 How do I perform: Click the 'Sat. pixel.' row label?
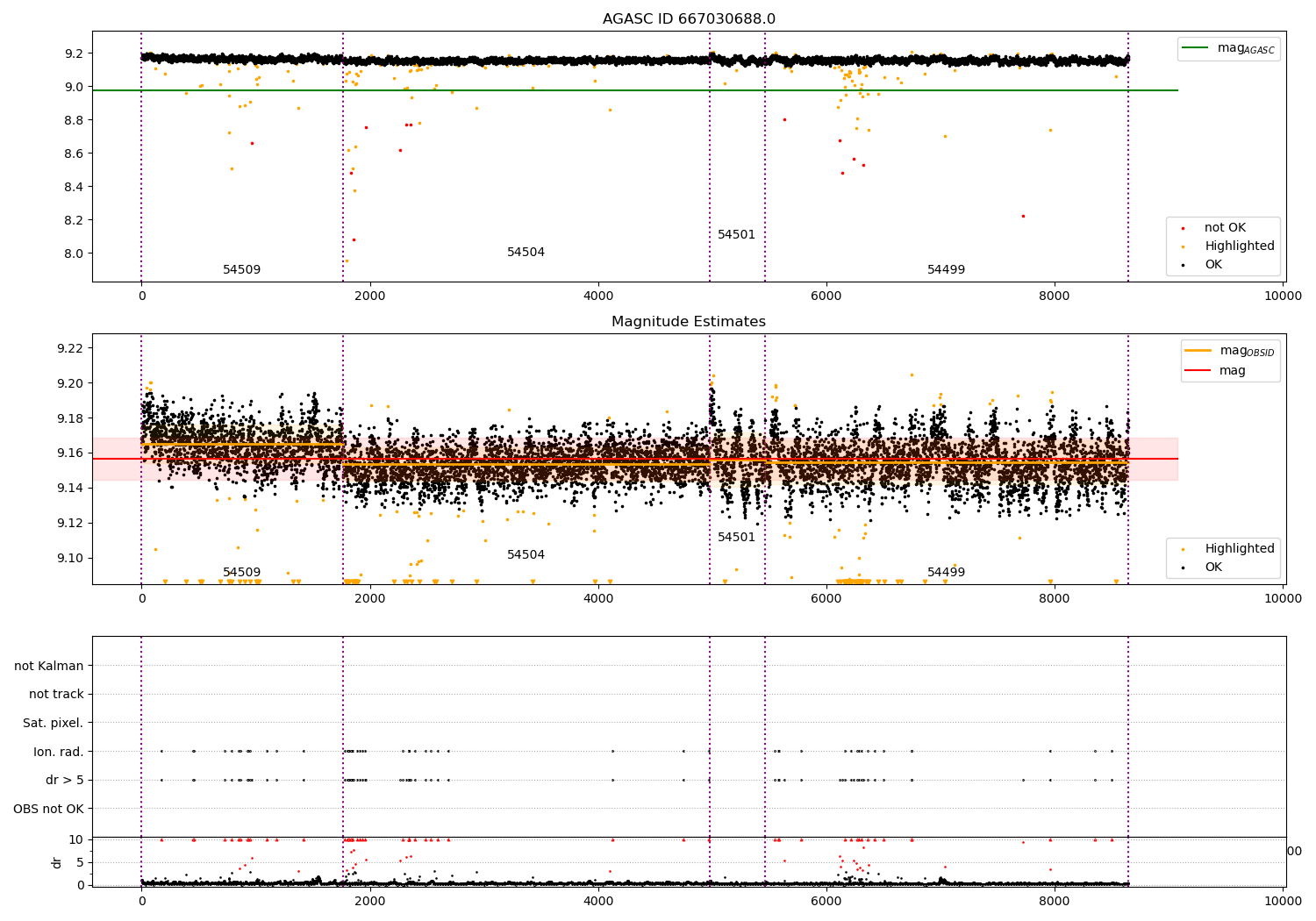(x=53, y=723)
